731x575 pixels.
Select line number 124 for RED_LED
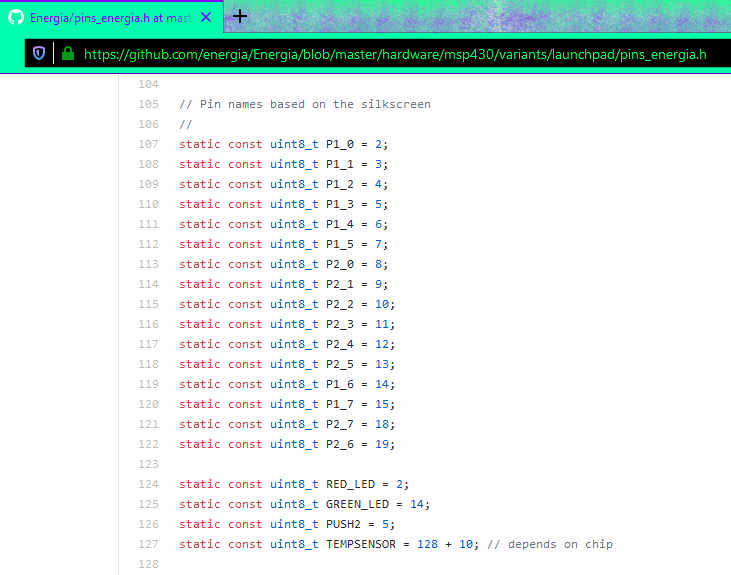[x=148, y=484]
